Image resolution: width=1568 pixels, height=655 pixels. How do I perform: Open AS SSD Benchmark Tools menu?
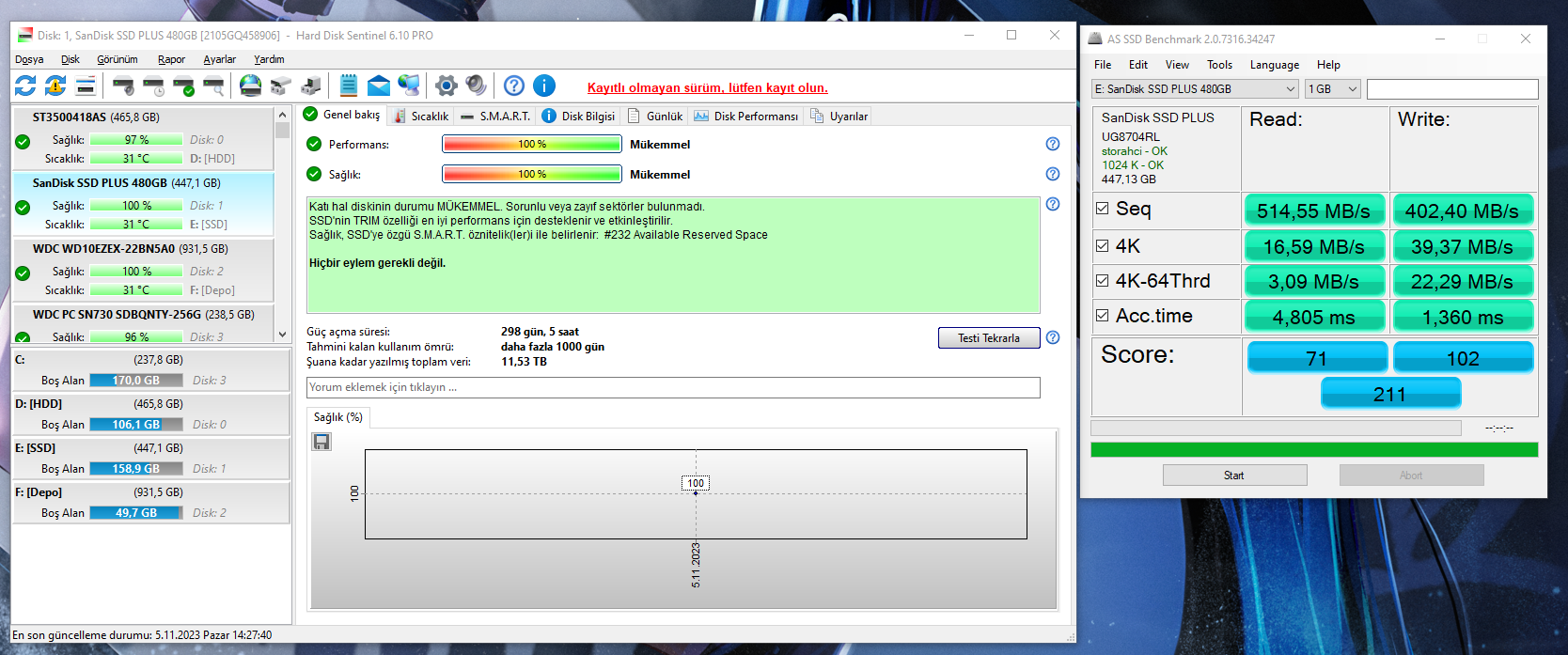[1219, 65]
